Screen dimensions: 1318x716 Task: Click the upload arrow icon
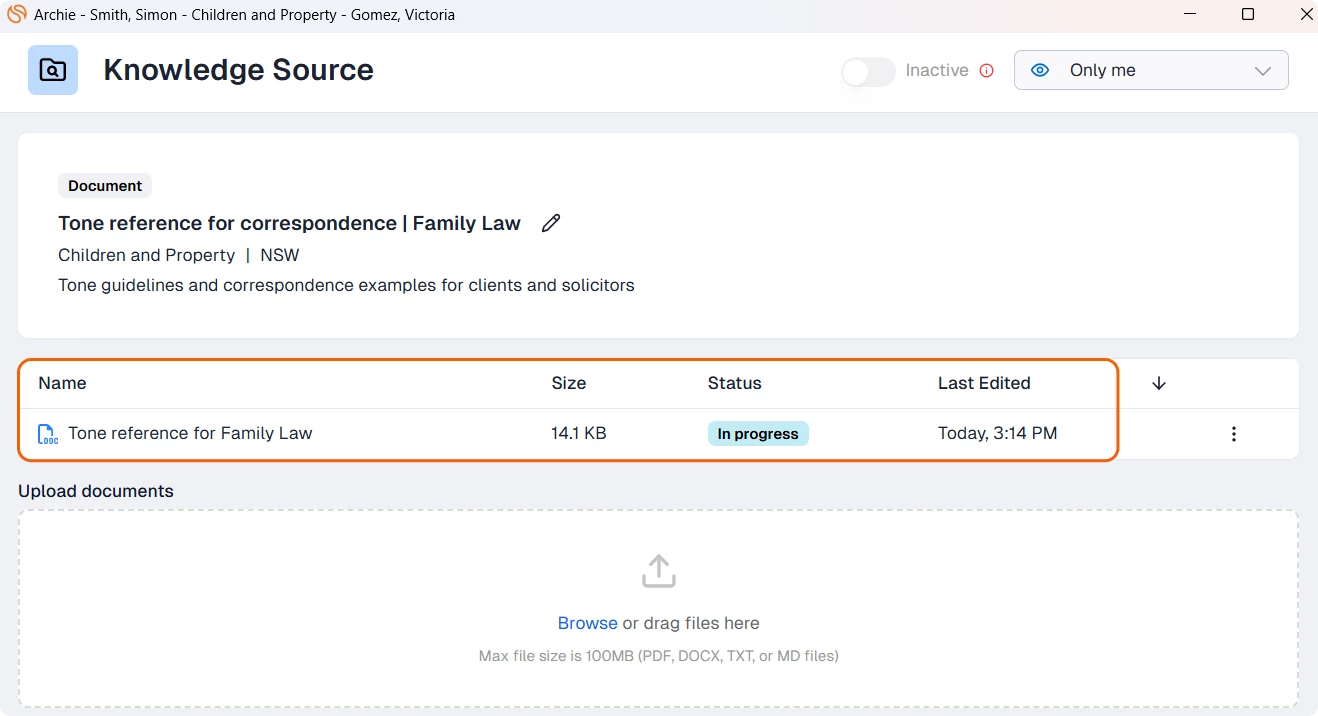(658, 571)
